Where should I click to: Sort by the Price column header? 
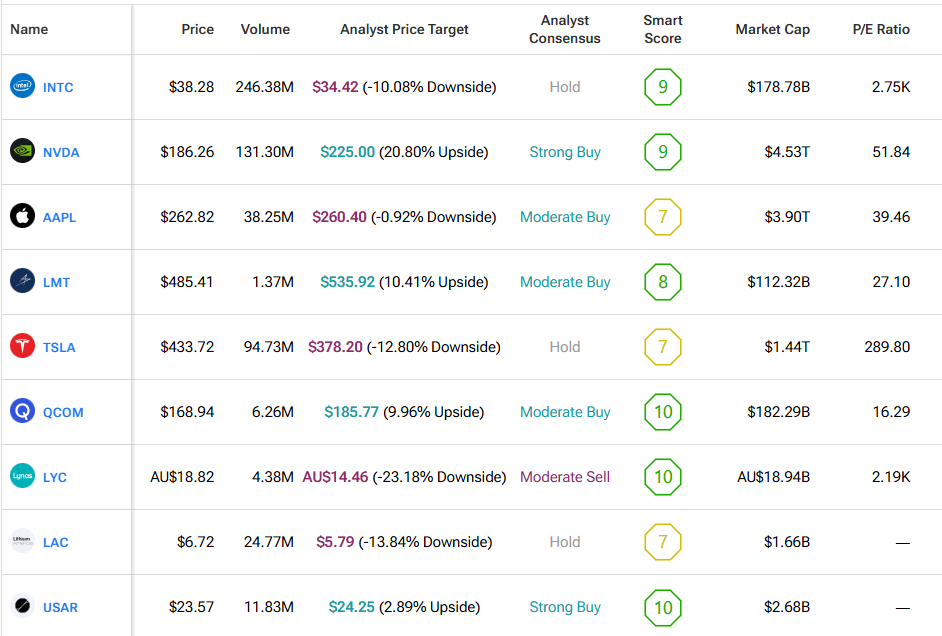point(197,29)
